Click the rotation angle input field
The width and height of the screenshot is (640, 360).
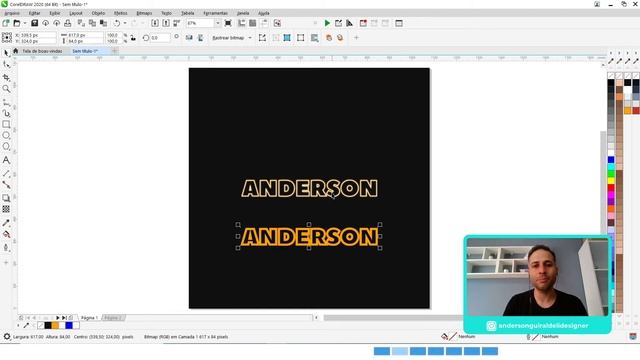coord(160,38)
